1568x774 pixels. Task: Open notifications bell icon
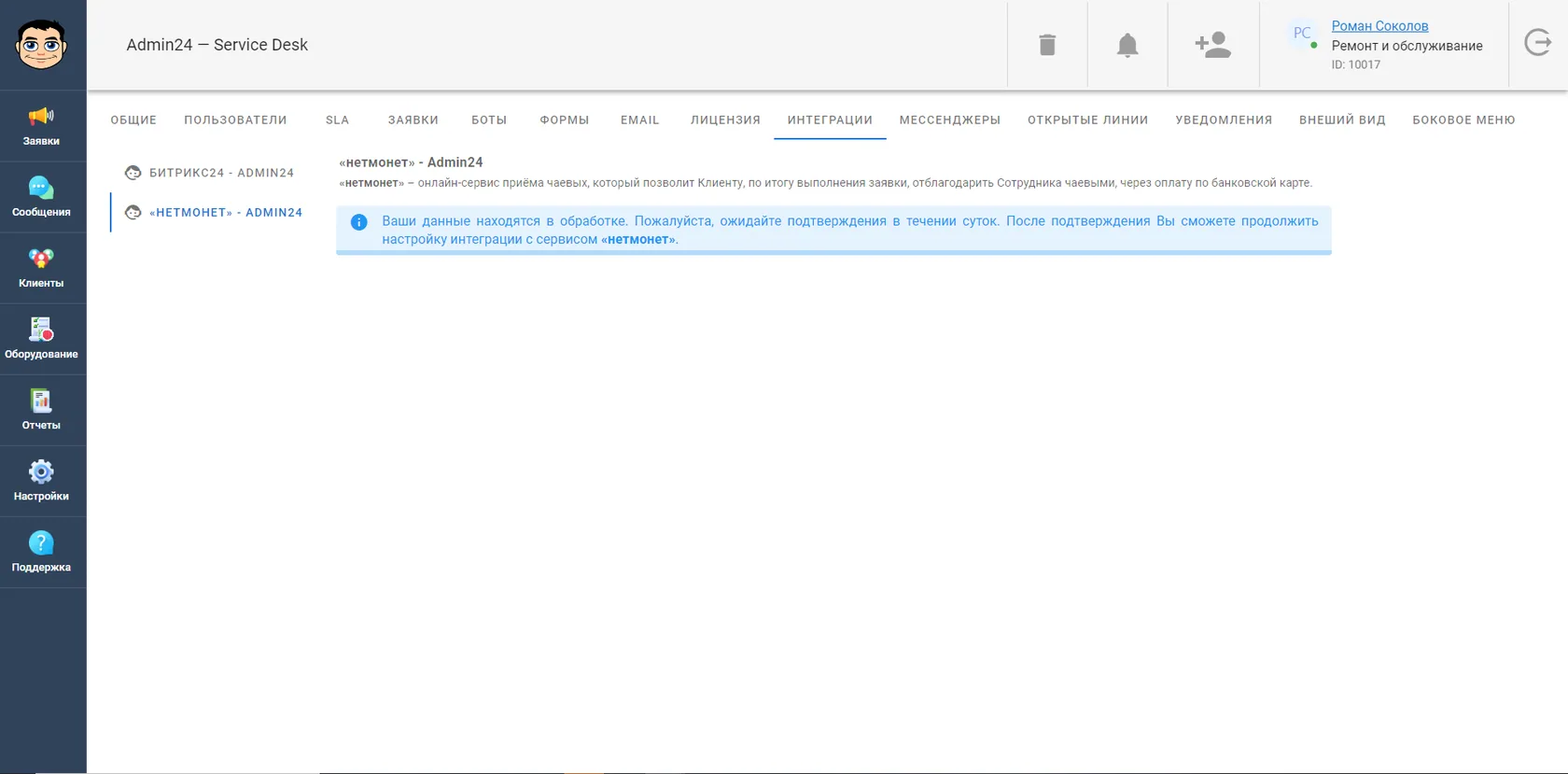[1127, 45]
